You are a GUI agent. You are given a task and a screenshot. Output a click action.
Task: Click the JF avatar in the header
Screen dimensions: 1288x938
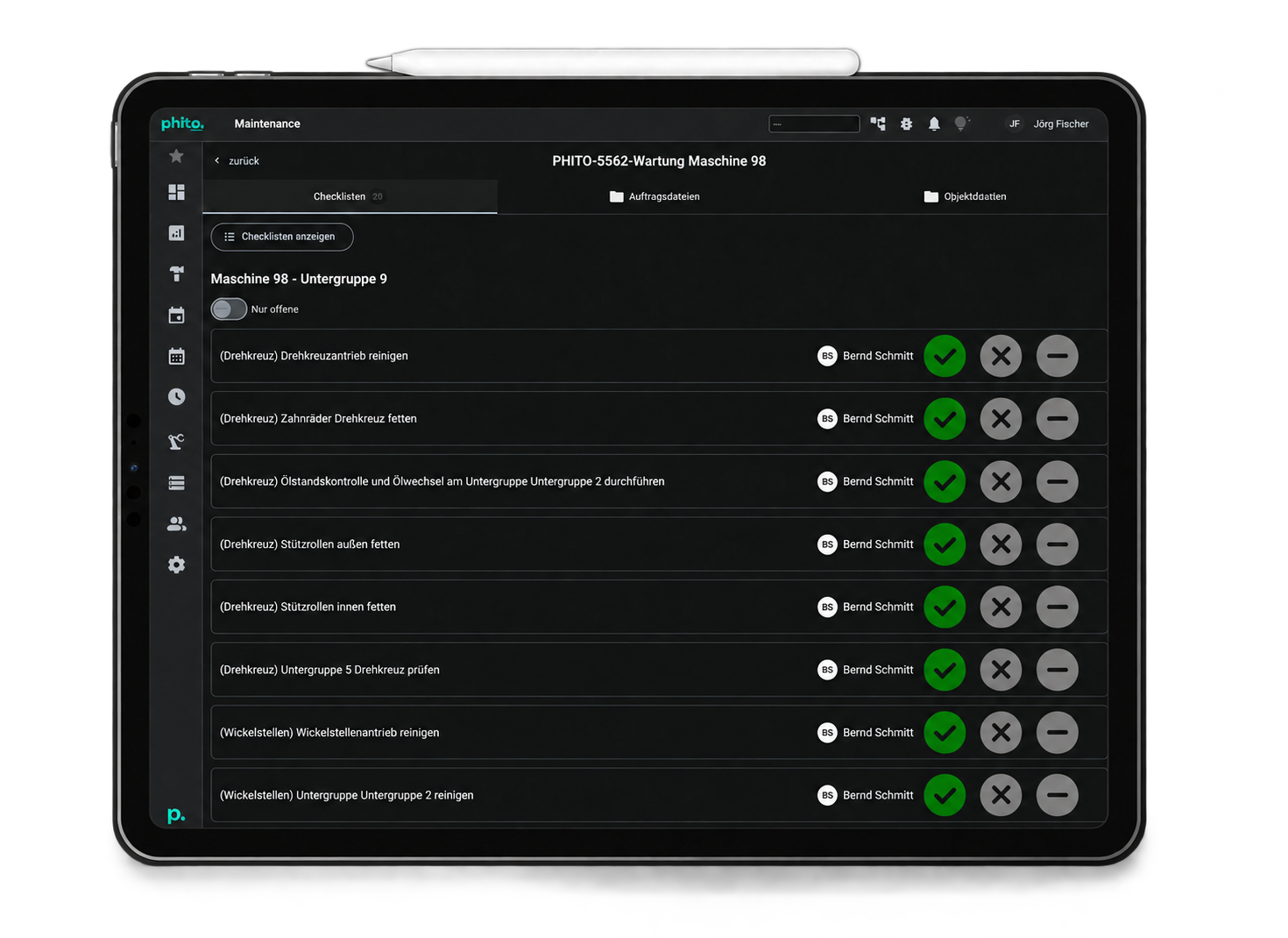pos(1015,124)
